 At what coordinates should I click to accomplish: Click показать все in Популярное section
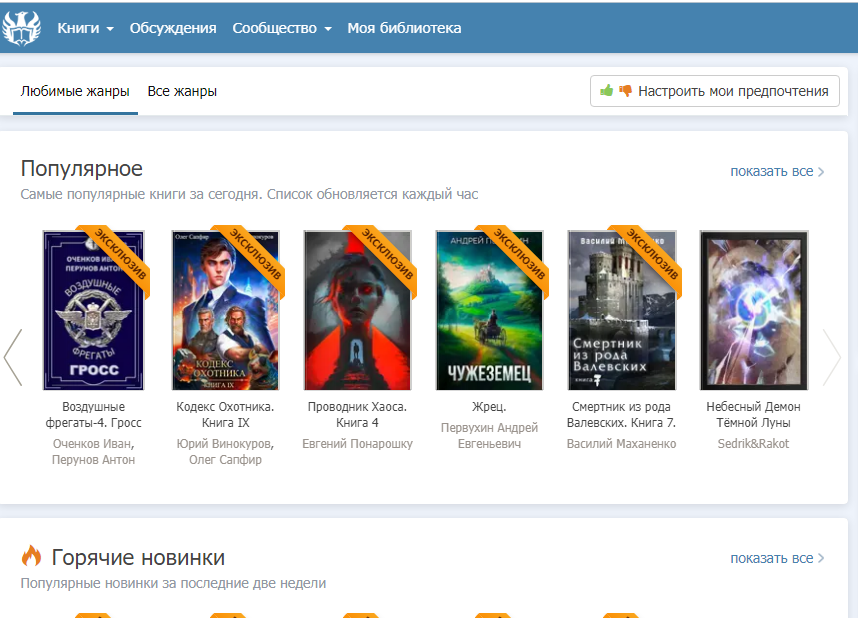pos(776,171)
